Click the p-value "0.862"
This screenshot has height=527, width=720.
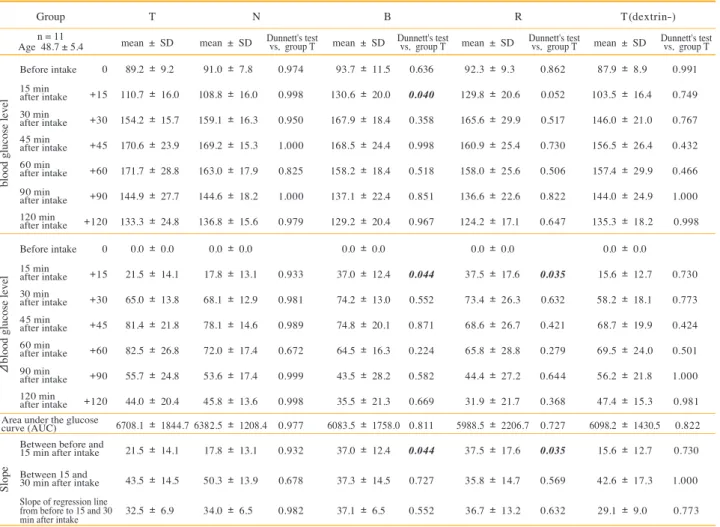pyautogui.click(x=552, y=69)
